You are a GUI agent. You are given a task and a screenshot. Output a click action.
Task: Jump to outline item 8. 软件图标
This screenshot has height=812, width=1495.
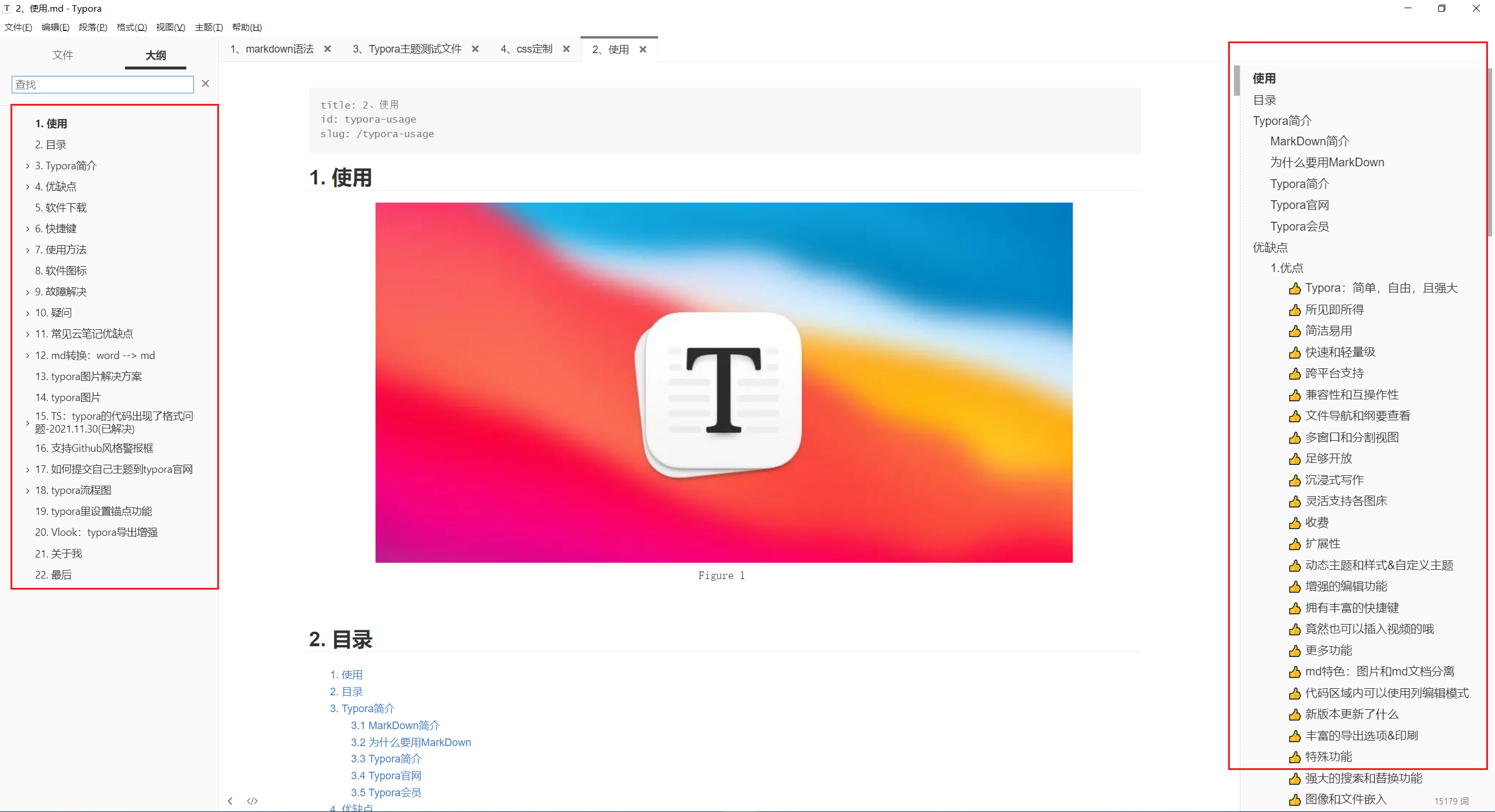[61, 271]
